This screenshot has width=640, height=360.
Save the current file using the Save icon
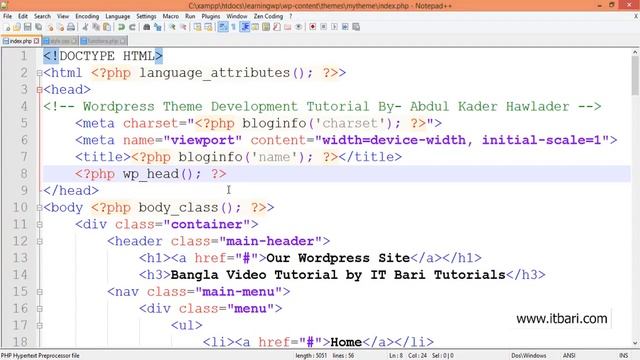click(27, 27)
